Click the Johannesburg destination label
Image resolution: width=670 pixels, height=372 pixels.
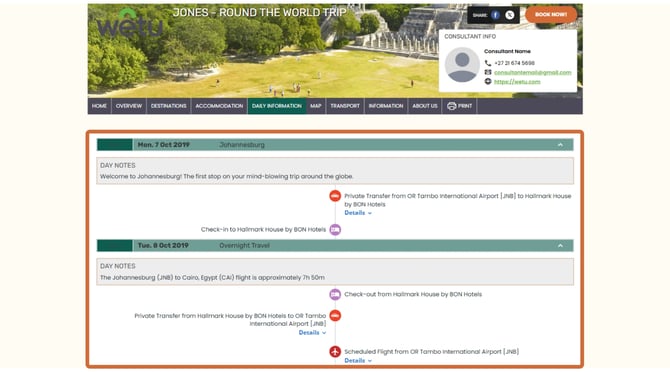242,145
